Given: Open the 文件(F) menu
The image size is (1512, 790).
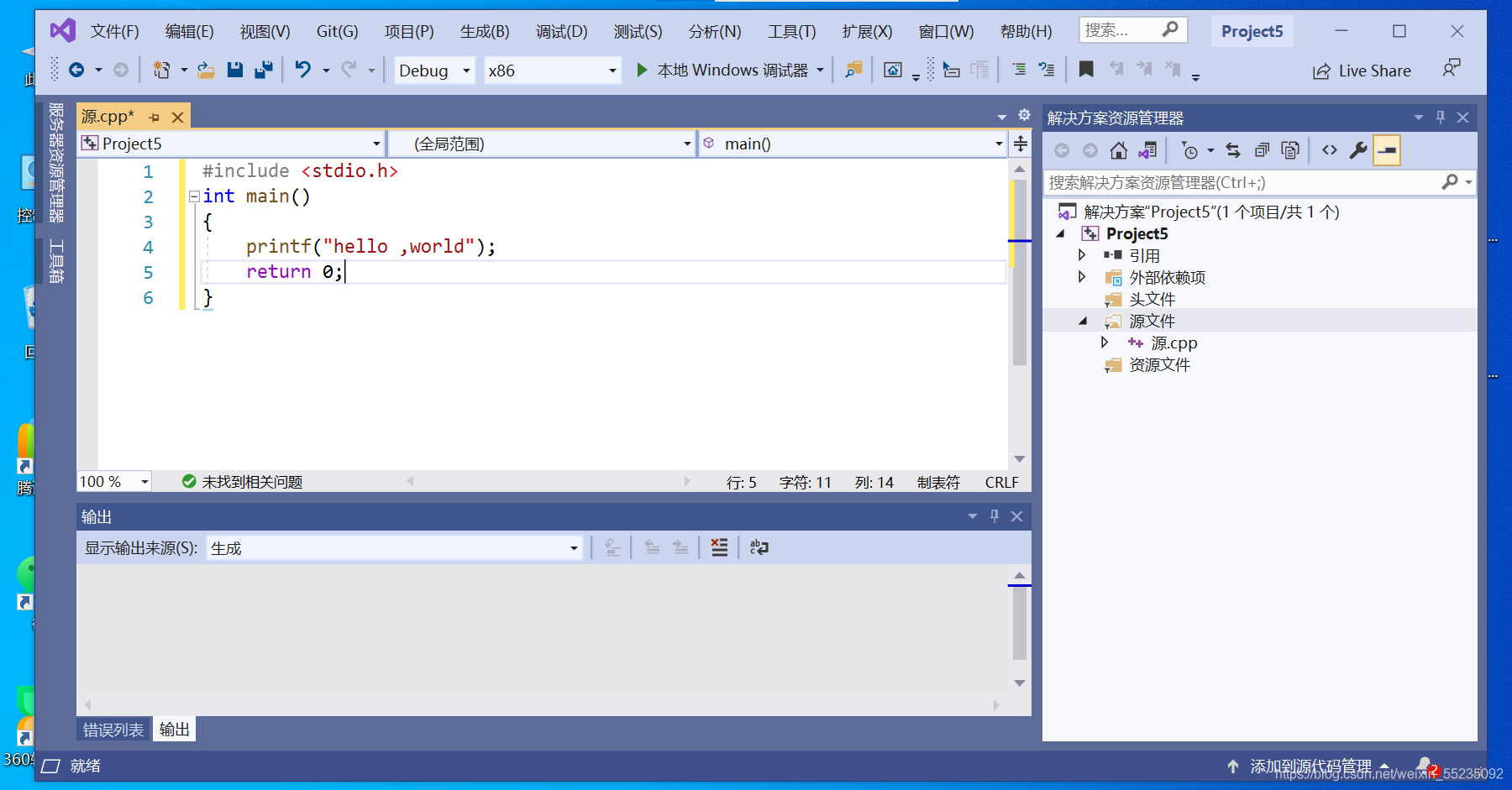Looking at the screenshot, I should [115, 32].
